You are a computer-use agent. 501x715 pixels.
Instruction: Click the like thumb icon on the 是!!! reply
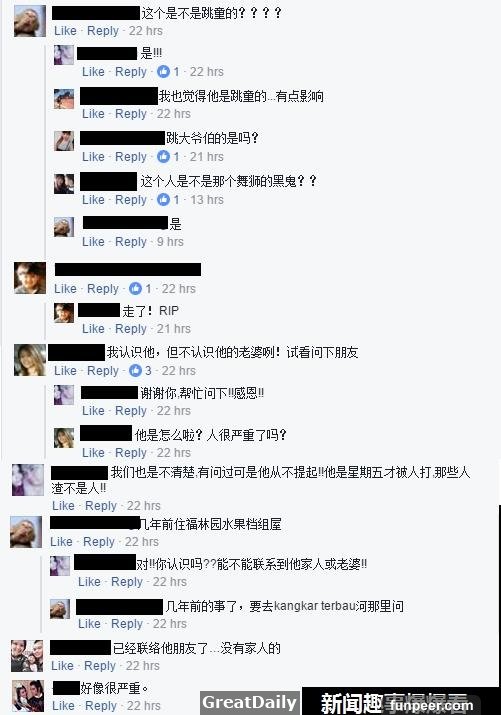163,72
